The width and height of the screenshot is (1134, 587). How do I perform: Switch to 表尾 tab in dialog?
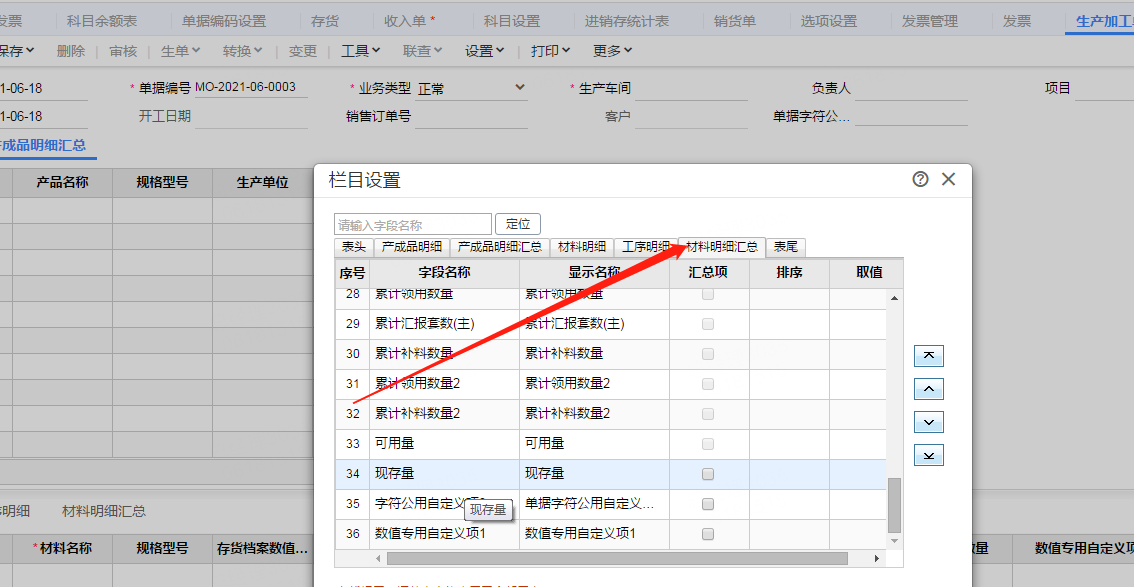coord(786,247)
